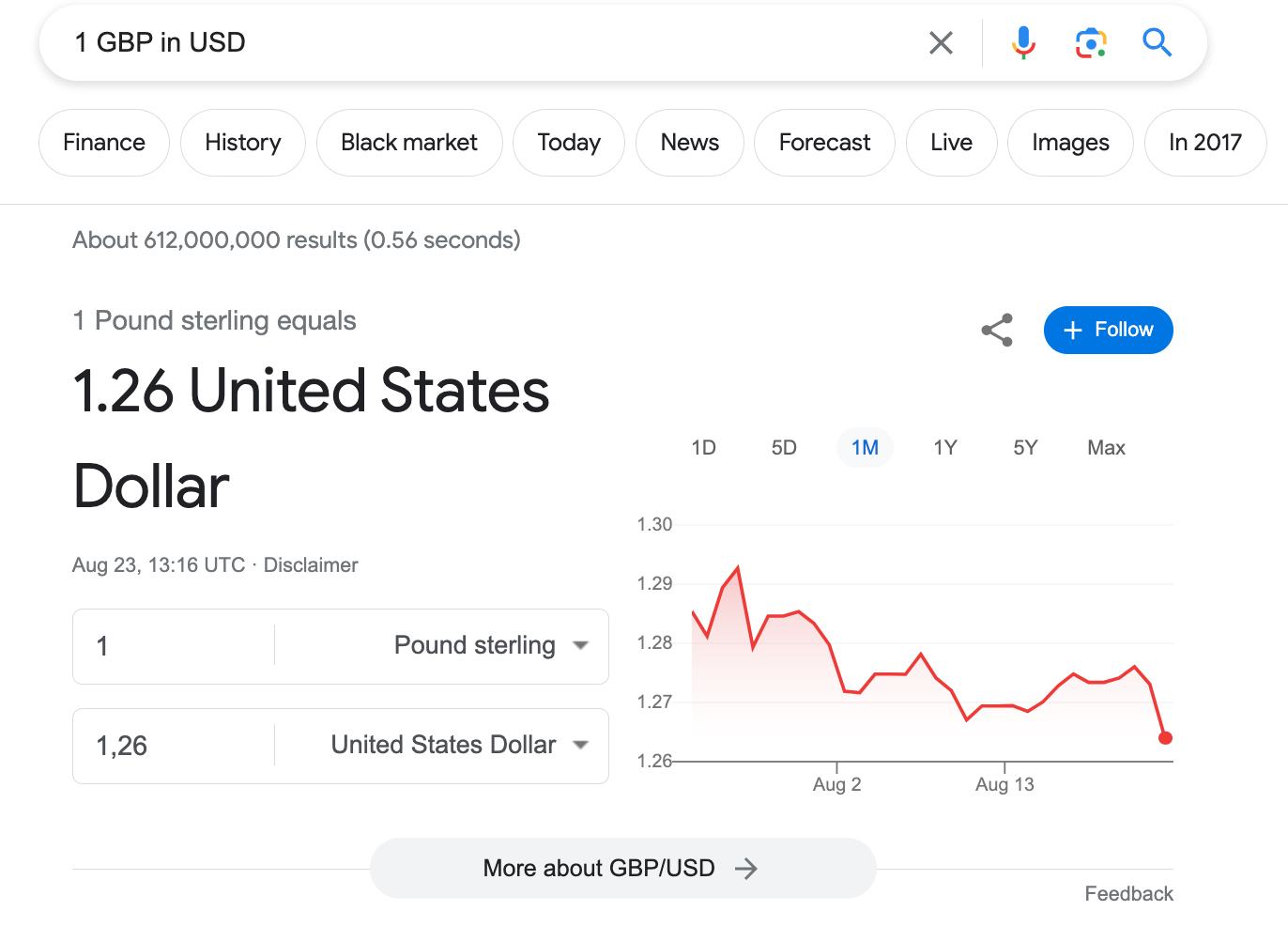The height and width of the screenshot is (926, 1288).
Task: Edit the Pound sterling amount field
Action: click(174, 646)
